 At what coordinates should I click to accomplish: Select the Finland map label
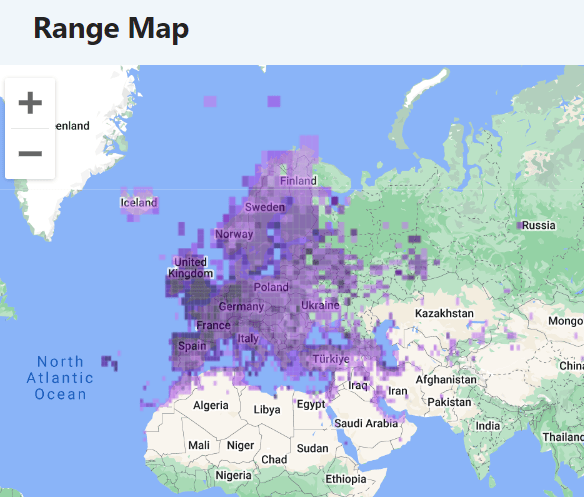point(298,181)
